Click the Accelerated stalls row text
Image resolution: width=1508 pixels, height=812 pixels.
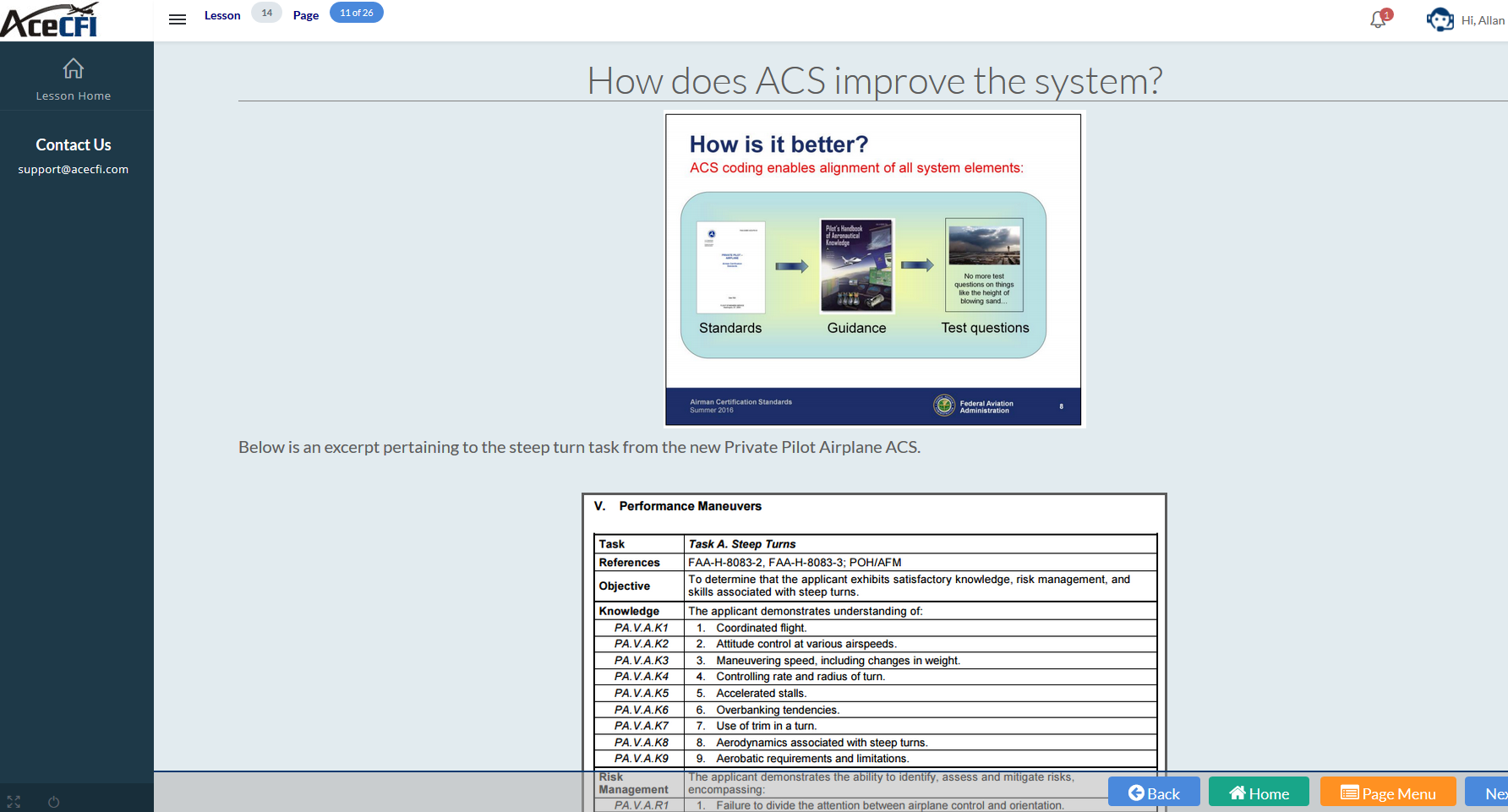pyautogui.click(x=761, y=693)
